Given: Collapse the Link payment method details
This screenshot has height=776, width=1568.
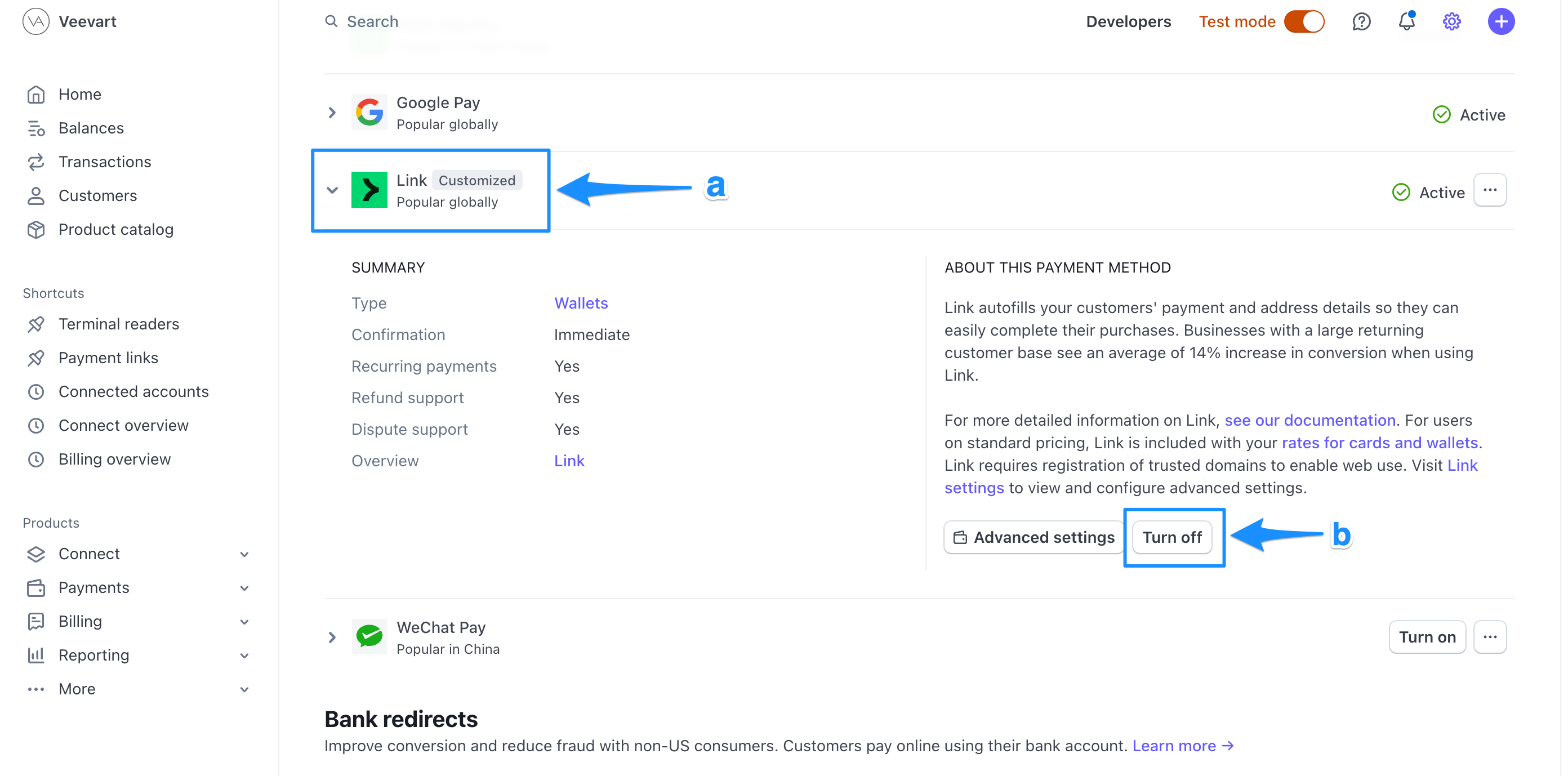Looking at the screenshot, I should point(332,190).
